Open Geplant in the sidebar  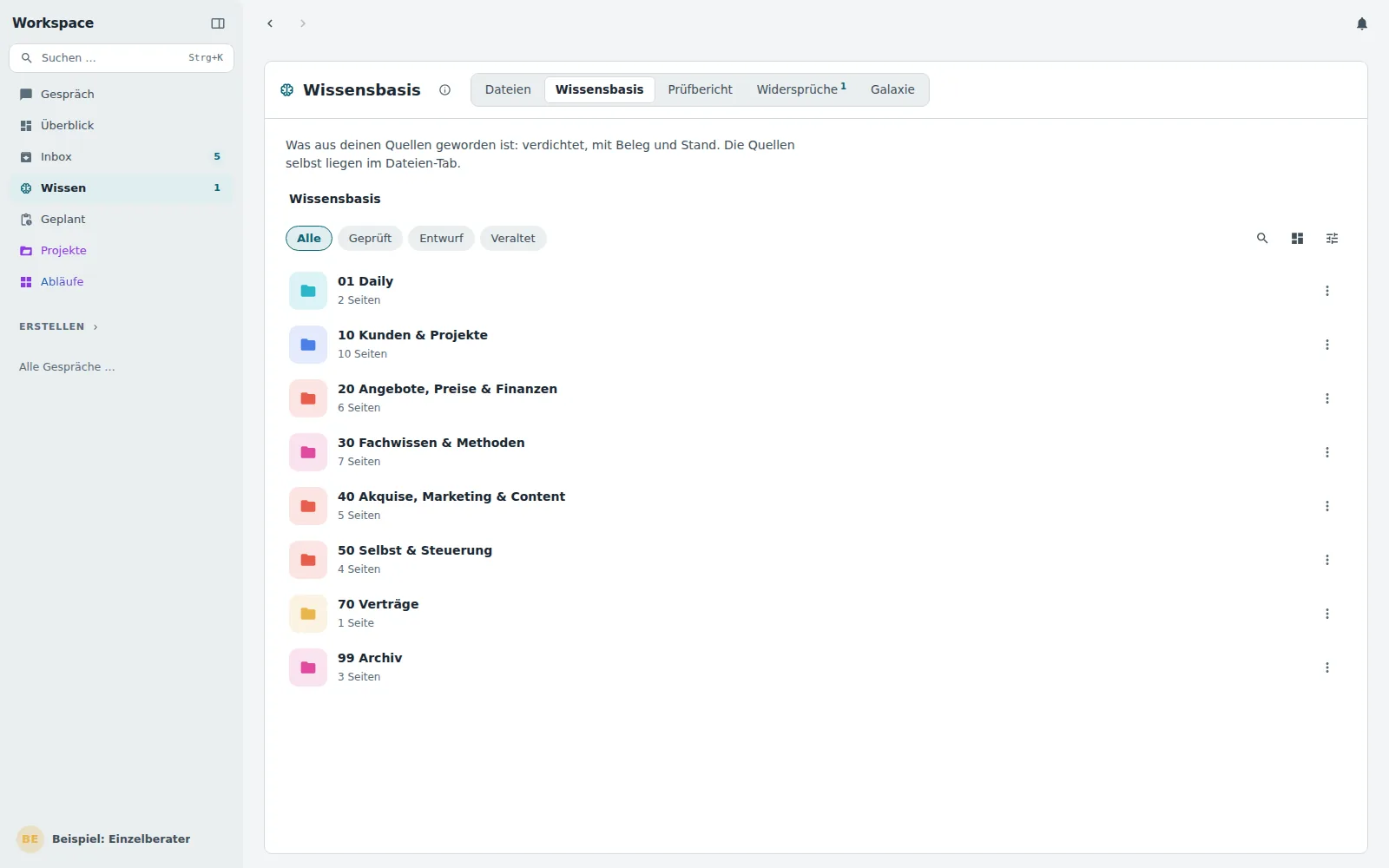click(122, 220)
